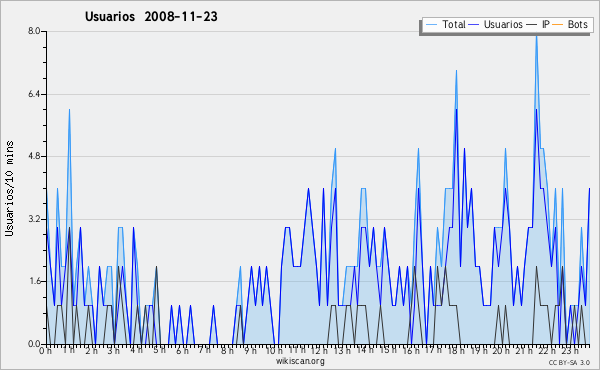Click the '18 h' x-axis label

tap(456, 351)
